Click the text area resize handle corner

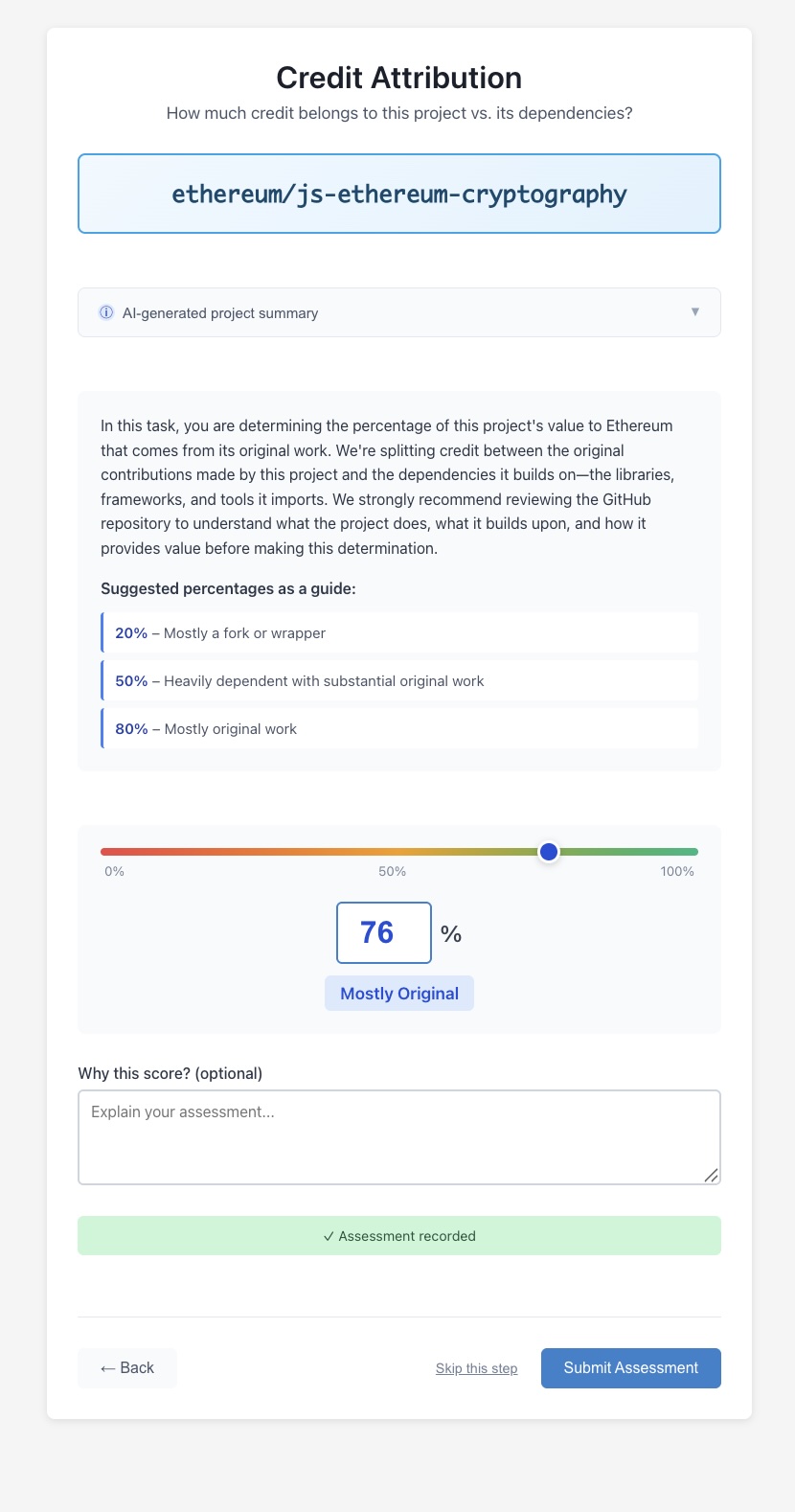[711, 1176]
